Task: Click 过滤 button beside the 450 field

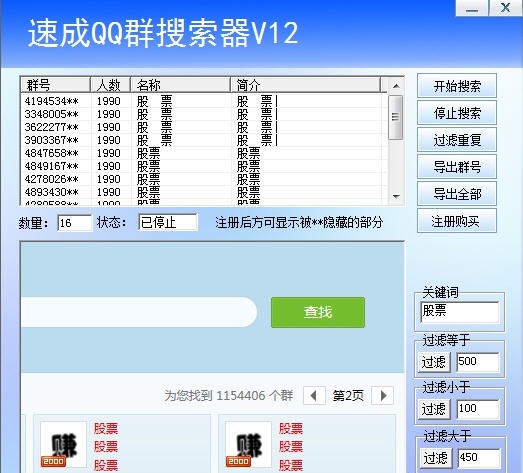Action: click(x=436, y=458)
